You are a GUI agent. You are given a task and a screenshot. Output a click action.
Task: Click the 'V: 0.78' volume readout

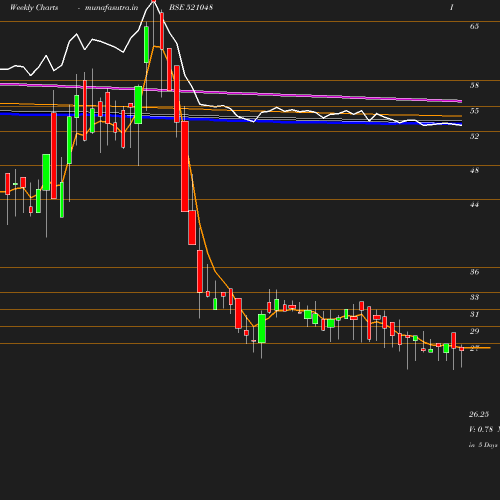point(481,429)
